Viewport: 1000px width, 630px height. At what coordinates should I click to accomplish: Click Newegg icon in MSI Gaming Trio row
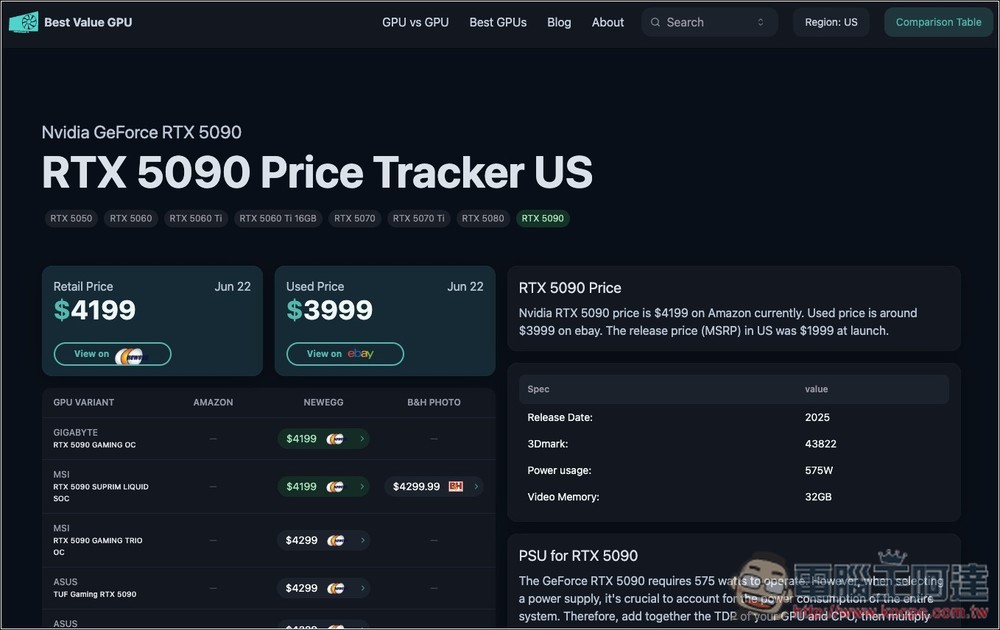(335, 541)
